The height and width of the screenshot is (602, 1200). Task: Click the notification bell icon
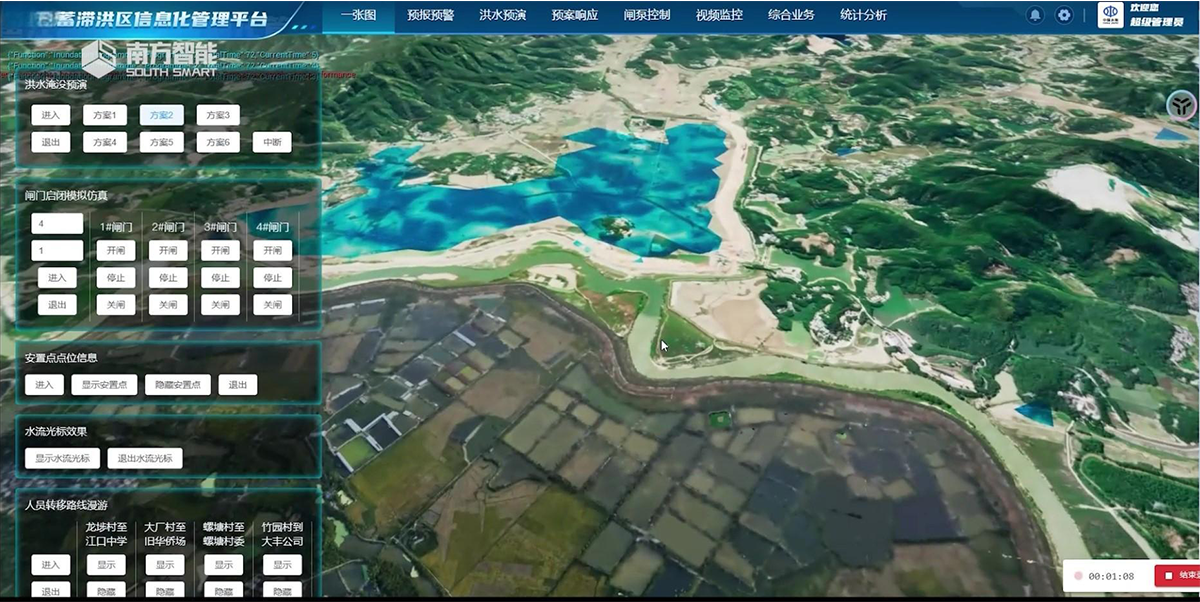[1035, 15]
